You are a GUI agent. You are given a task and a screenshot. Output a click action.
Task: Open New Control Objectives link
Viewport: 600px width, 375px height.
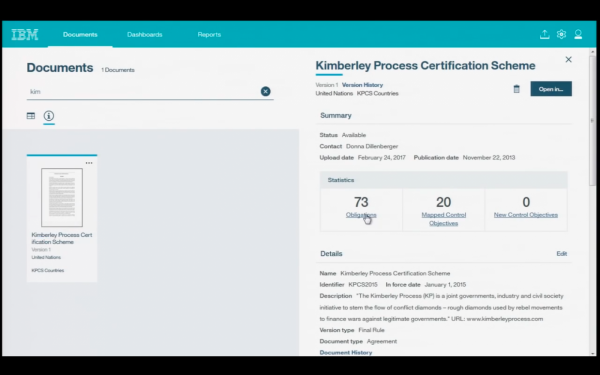point(526,215)
